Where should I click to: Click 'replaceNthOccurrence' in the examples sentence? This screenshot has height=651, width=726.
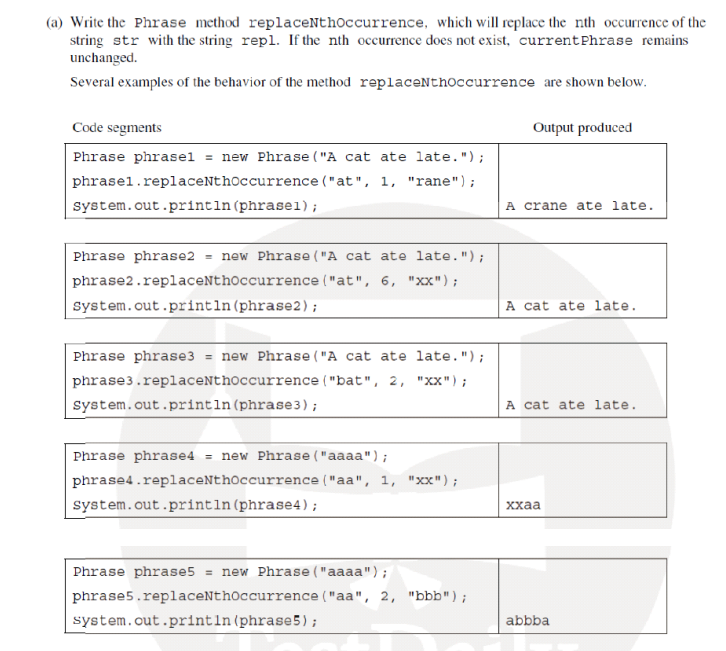(447, 82)
